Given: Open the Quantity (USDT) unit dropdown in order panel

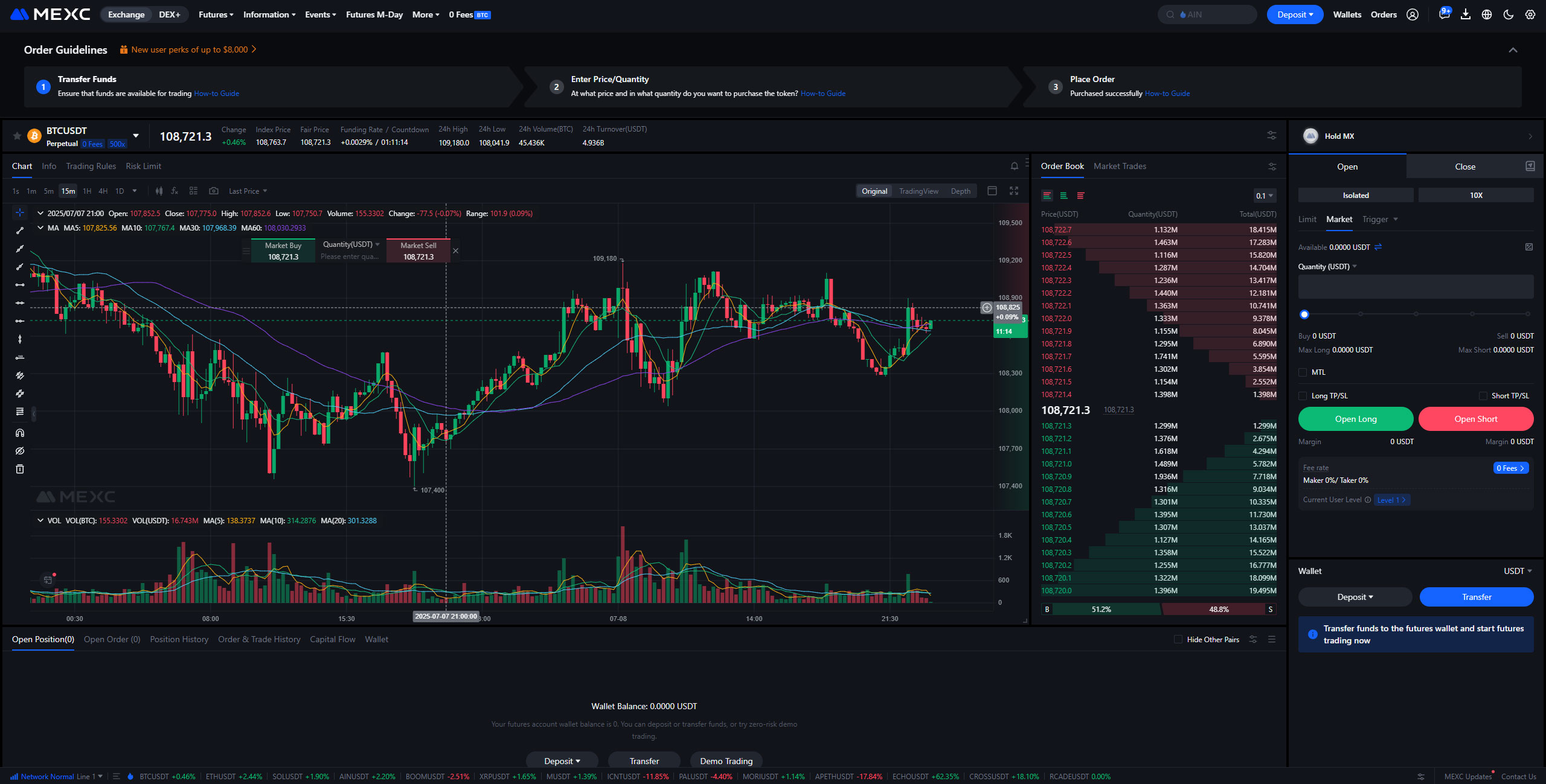Looking at the screenshot, I should click(x=1327, y=266).
